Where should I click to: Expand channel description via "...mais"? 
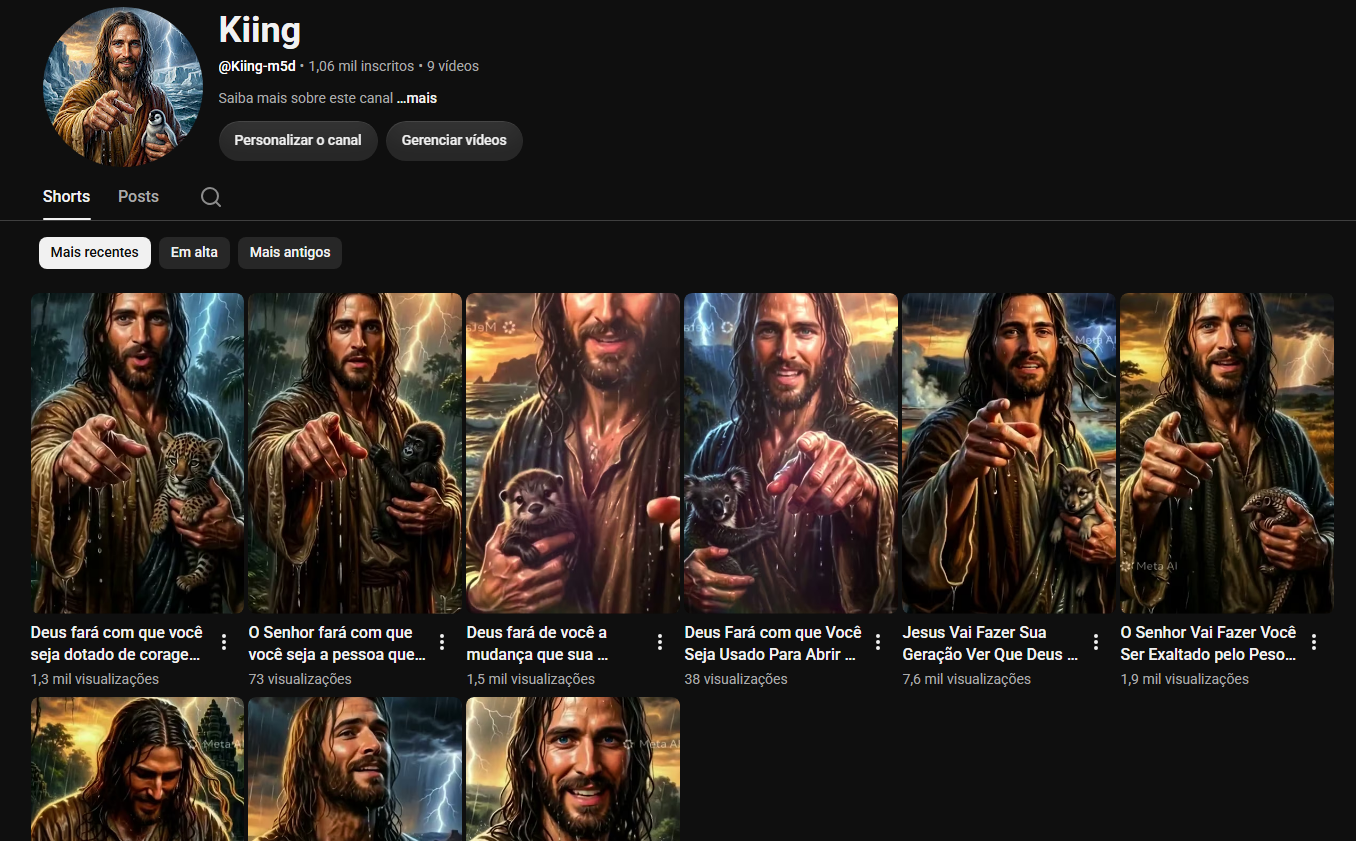417,99
